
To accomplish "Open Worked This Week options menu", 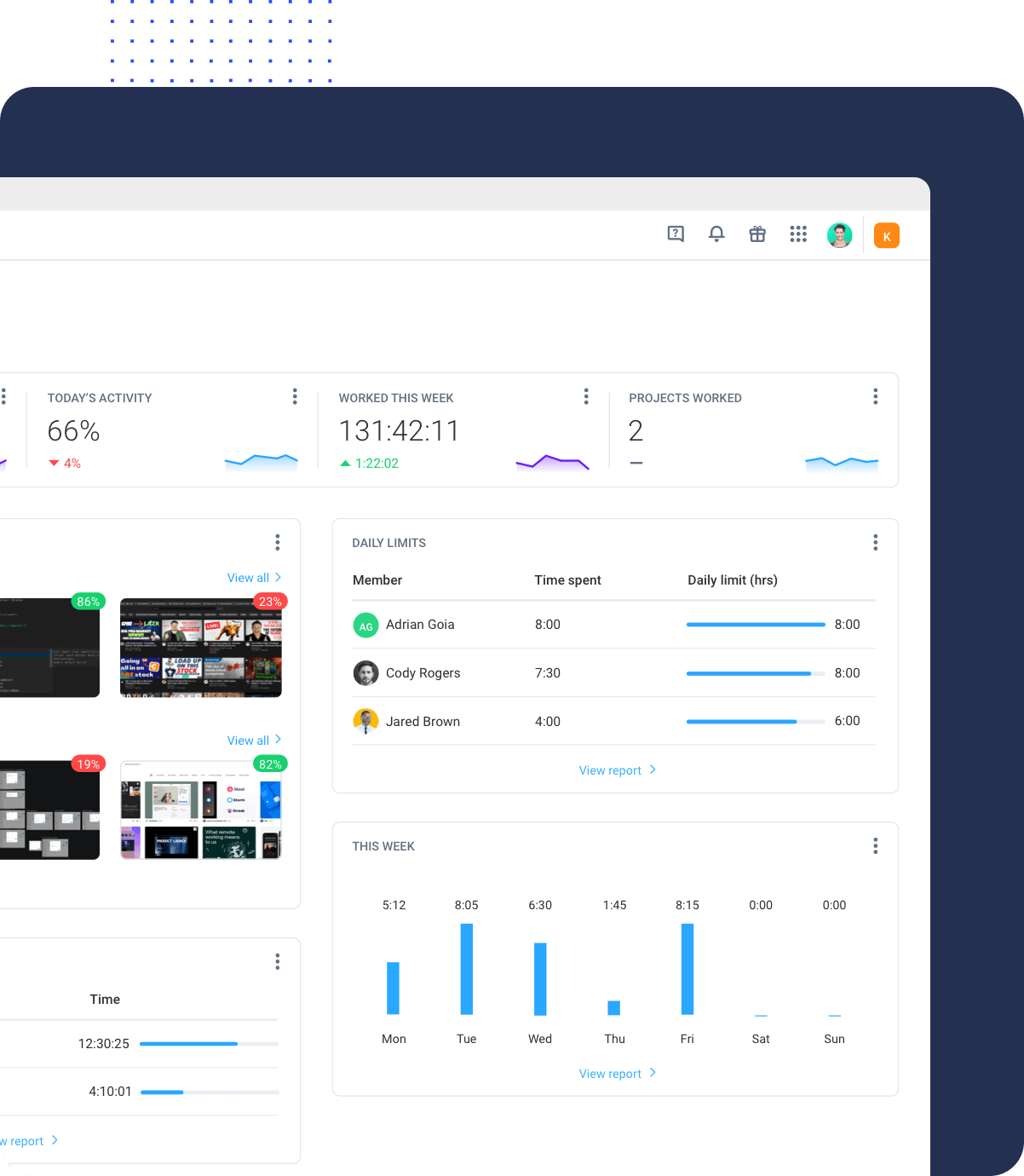I will pos(586,396).
